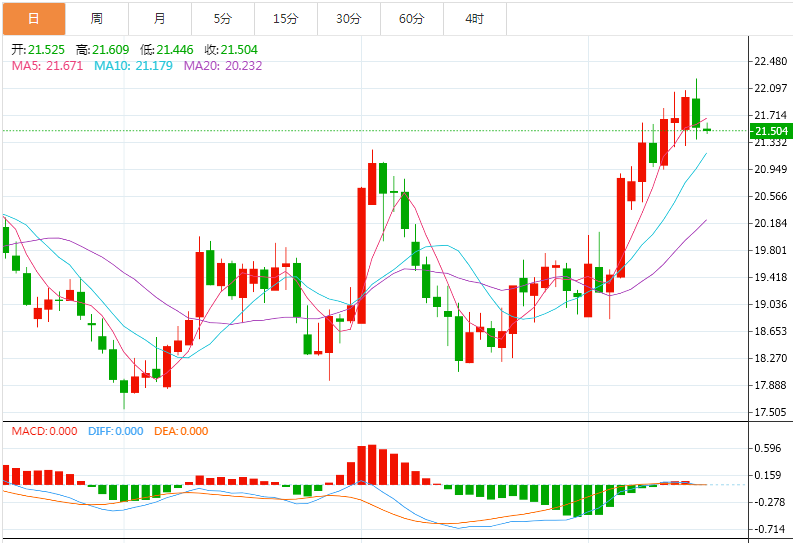Viewport: 793px width, 543px height.
Task: Click the 22.480 price axis label
Action: (771, 61)
